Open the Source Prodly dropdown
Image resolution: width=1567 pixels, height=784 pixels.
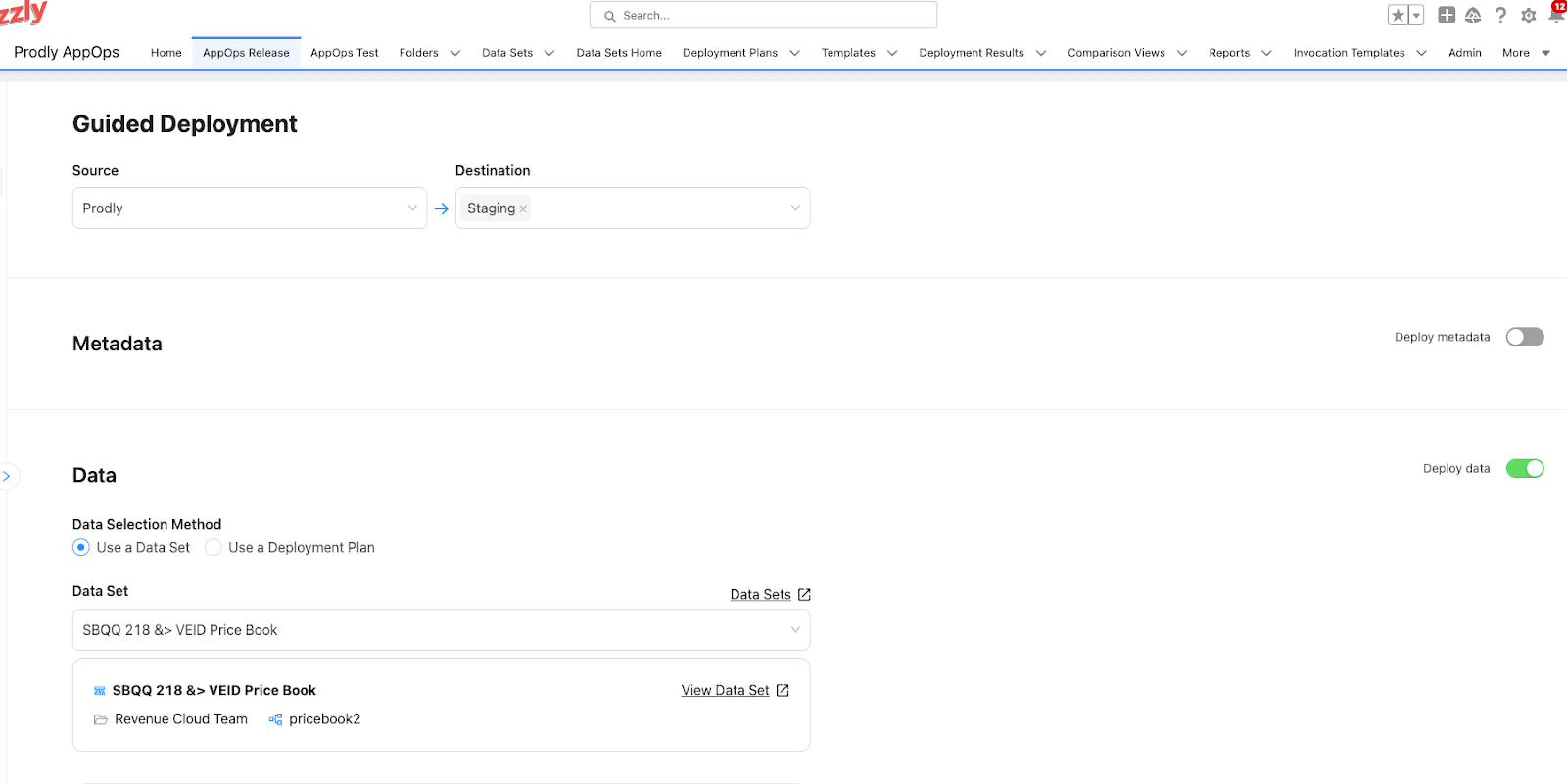point(250,208)
